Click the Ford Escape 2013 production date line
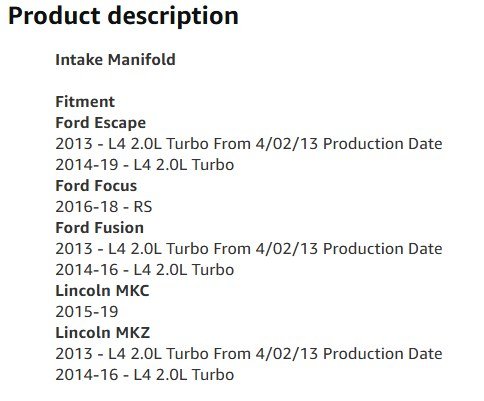The image size is (484, 401). click(249, 144)
